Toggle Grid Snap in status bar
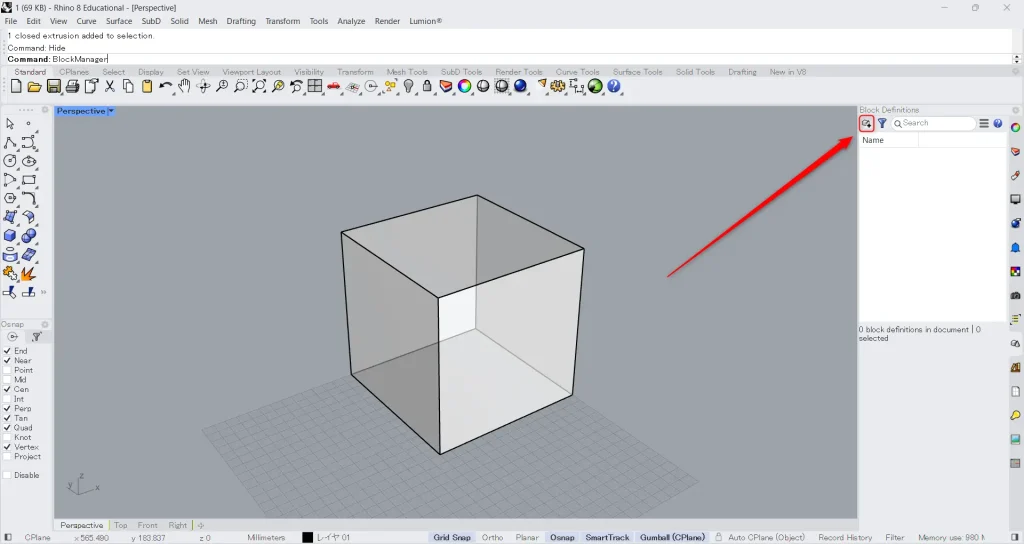 tap(452, 537)
